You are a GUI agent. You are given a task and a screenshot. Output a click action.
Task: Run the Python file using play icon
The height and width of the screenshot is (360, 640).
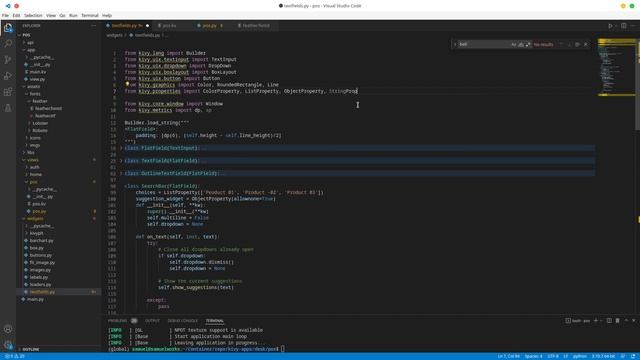[611, 26]
